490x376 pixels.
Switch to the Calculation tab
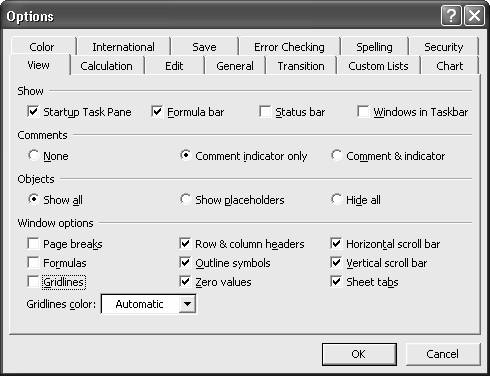pyautogui.click(x=106, y=66)
